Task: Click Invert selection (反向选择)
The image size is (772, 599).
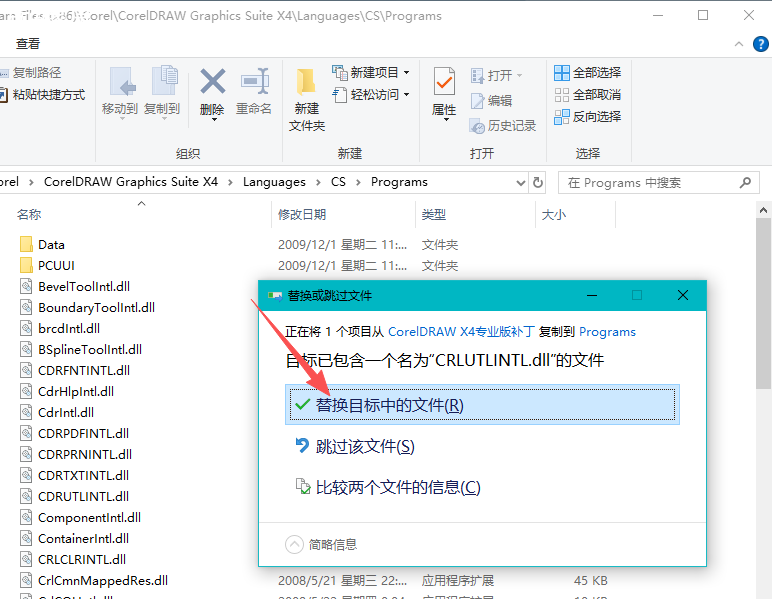Action: pos(587,117)
